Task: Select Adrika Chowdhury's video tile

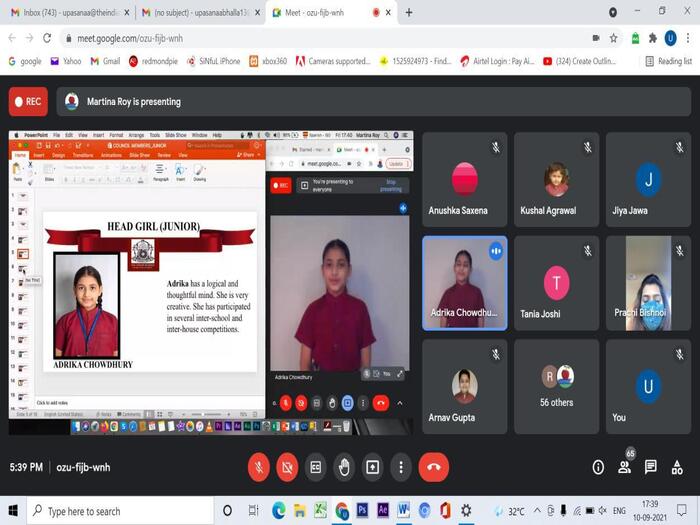Action: 464,283
